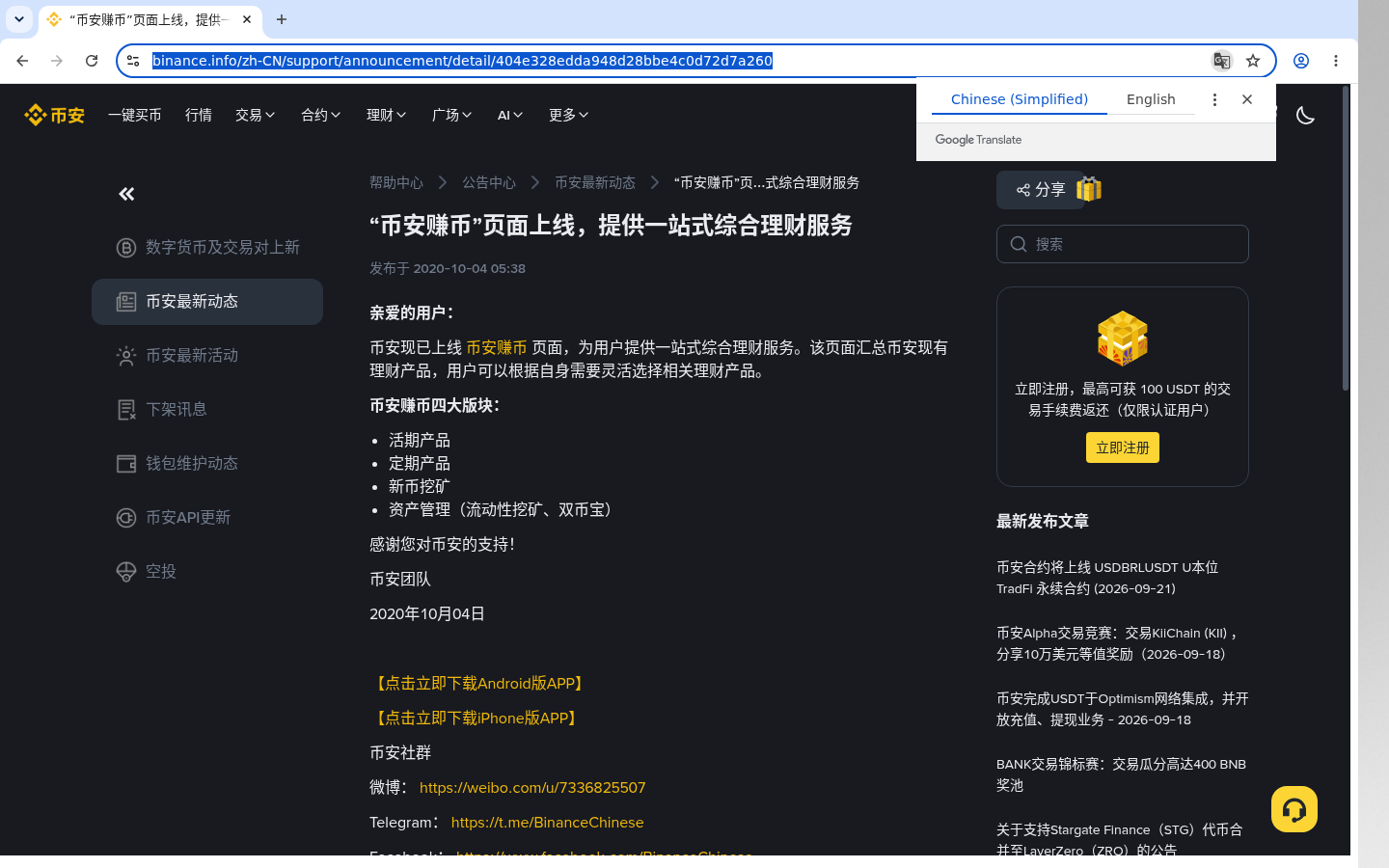
Task: Click the search magnifier icon
Action: click(1019, 244)
